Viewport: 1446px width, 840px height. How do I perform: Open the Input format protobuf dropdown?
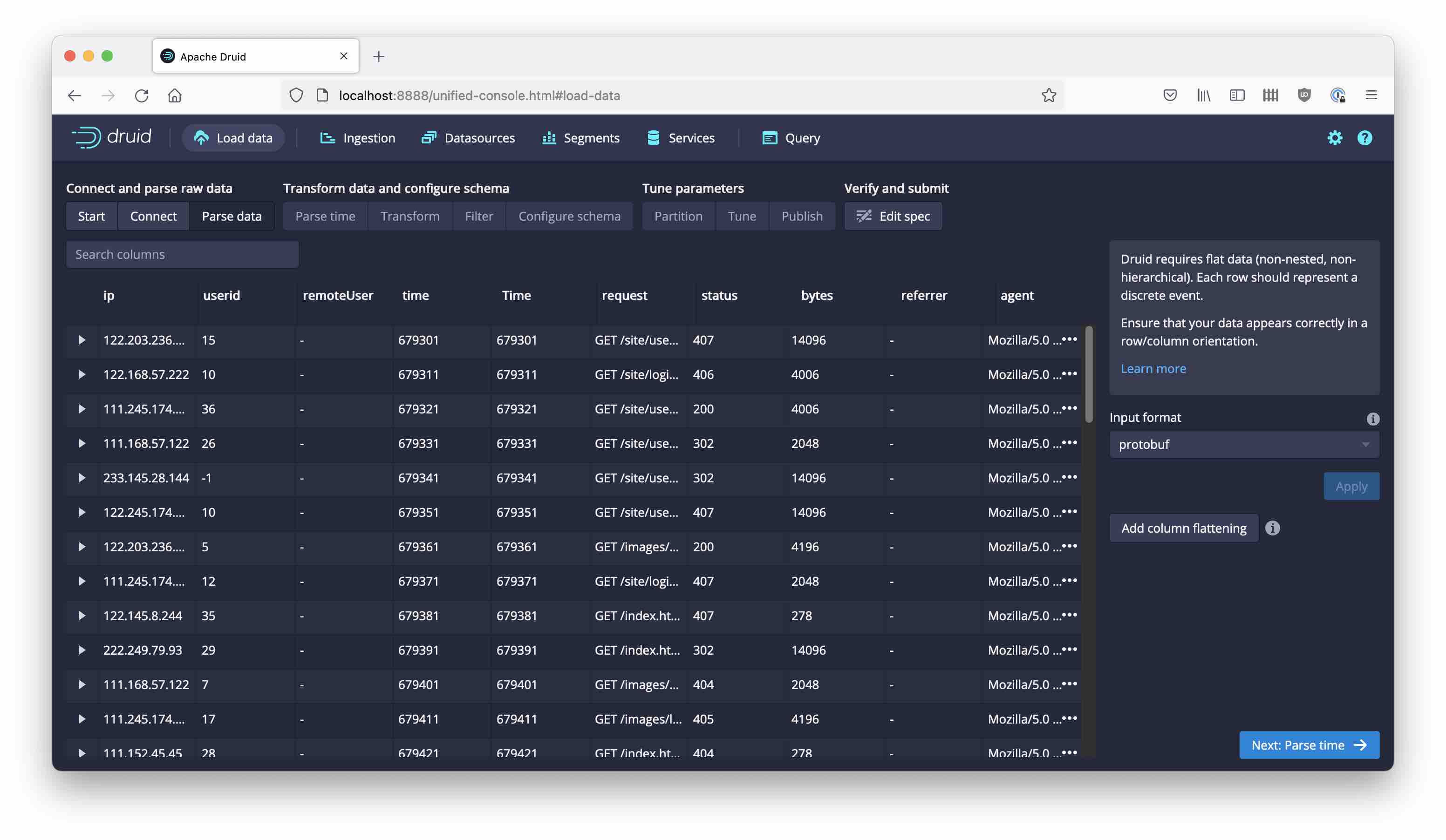tap(1243, 444)
